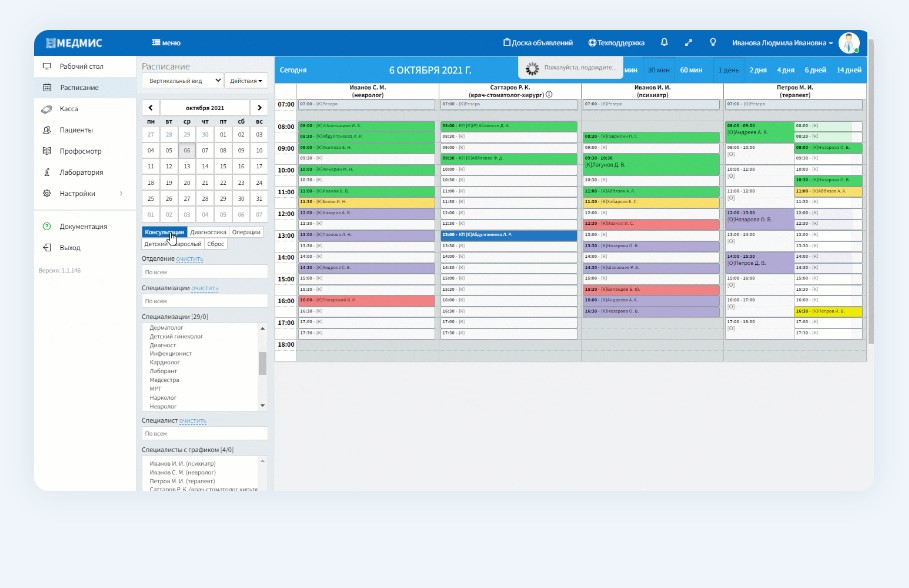The width and height of the screenshot is (909, 588).
Task: Go to previous month in calendar
Action: 151,107
